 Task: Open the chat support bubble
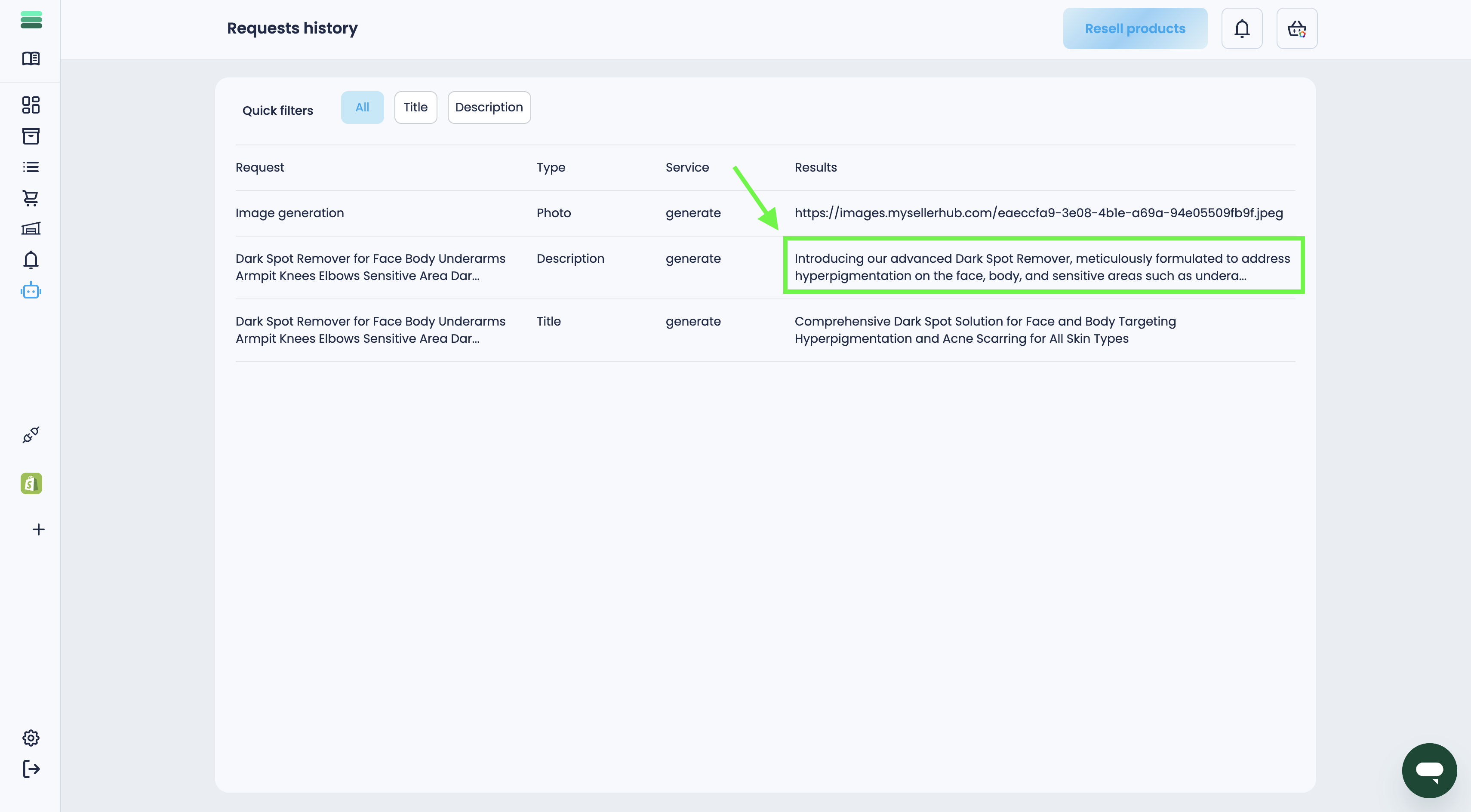[x=1429, y=770]
